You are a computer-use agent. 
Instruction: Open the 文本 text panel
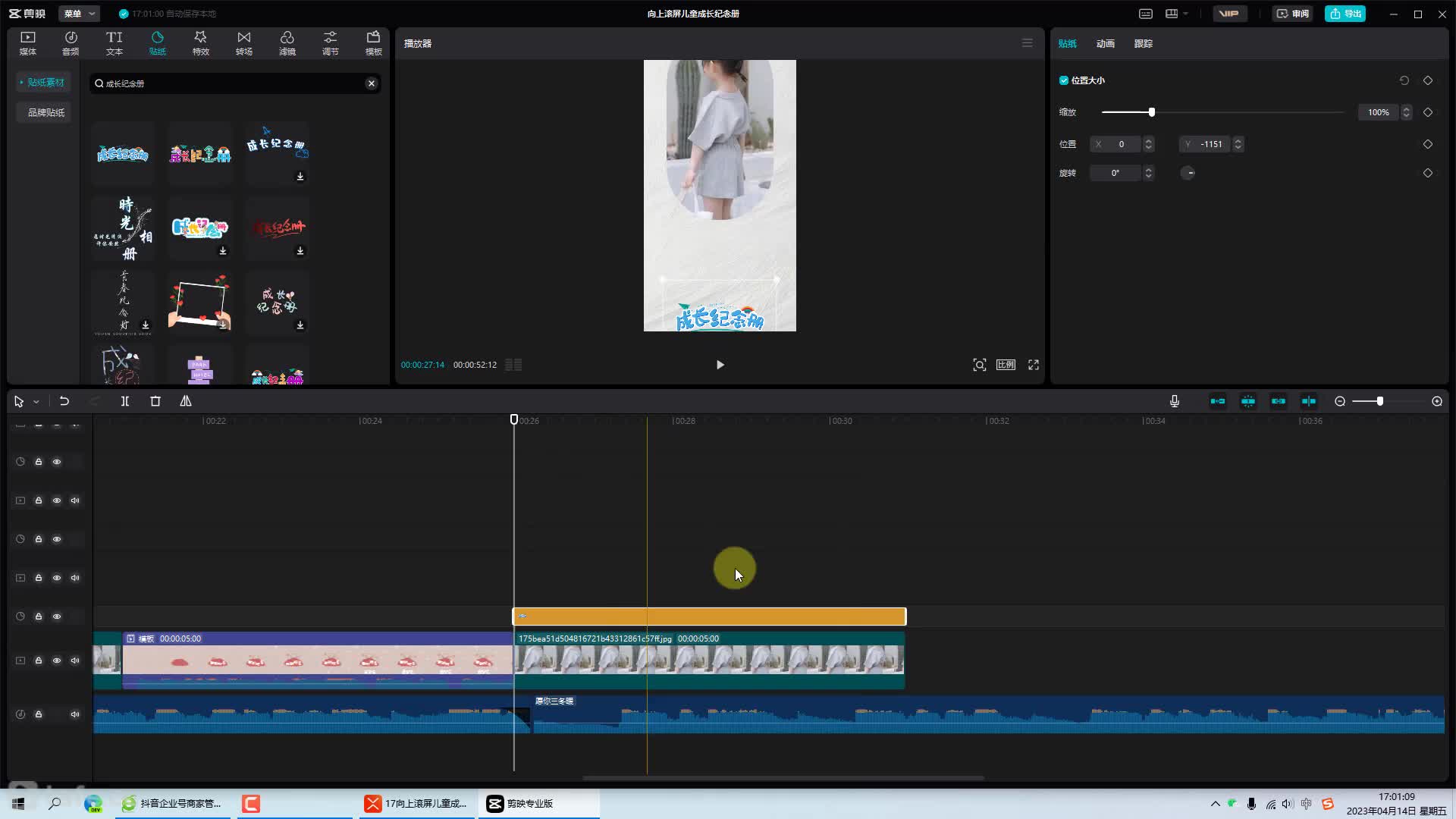[114, 43]
